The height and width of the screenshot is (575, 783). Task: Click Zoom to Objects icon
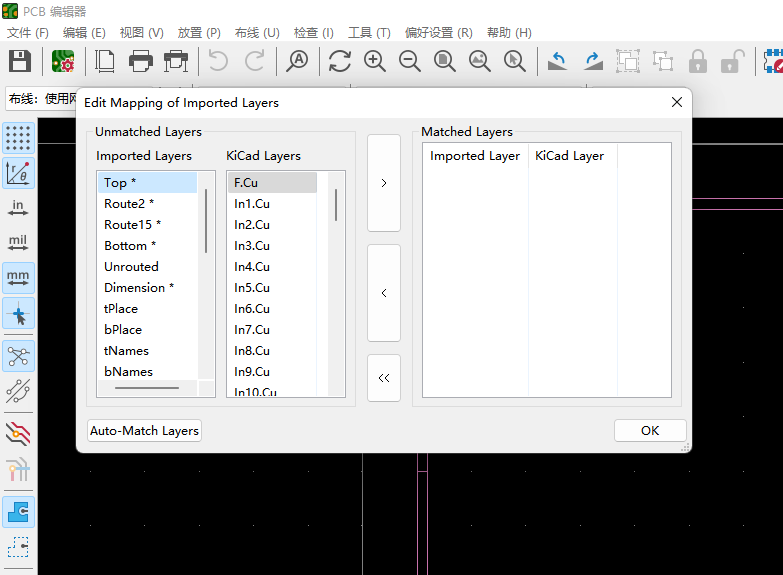479,61
